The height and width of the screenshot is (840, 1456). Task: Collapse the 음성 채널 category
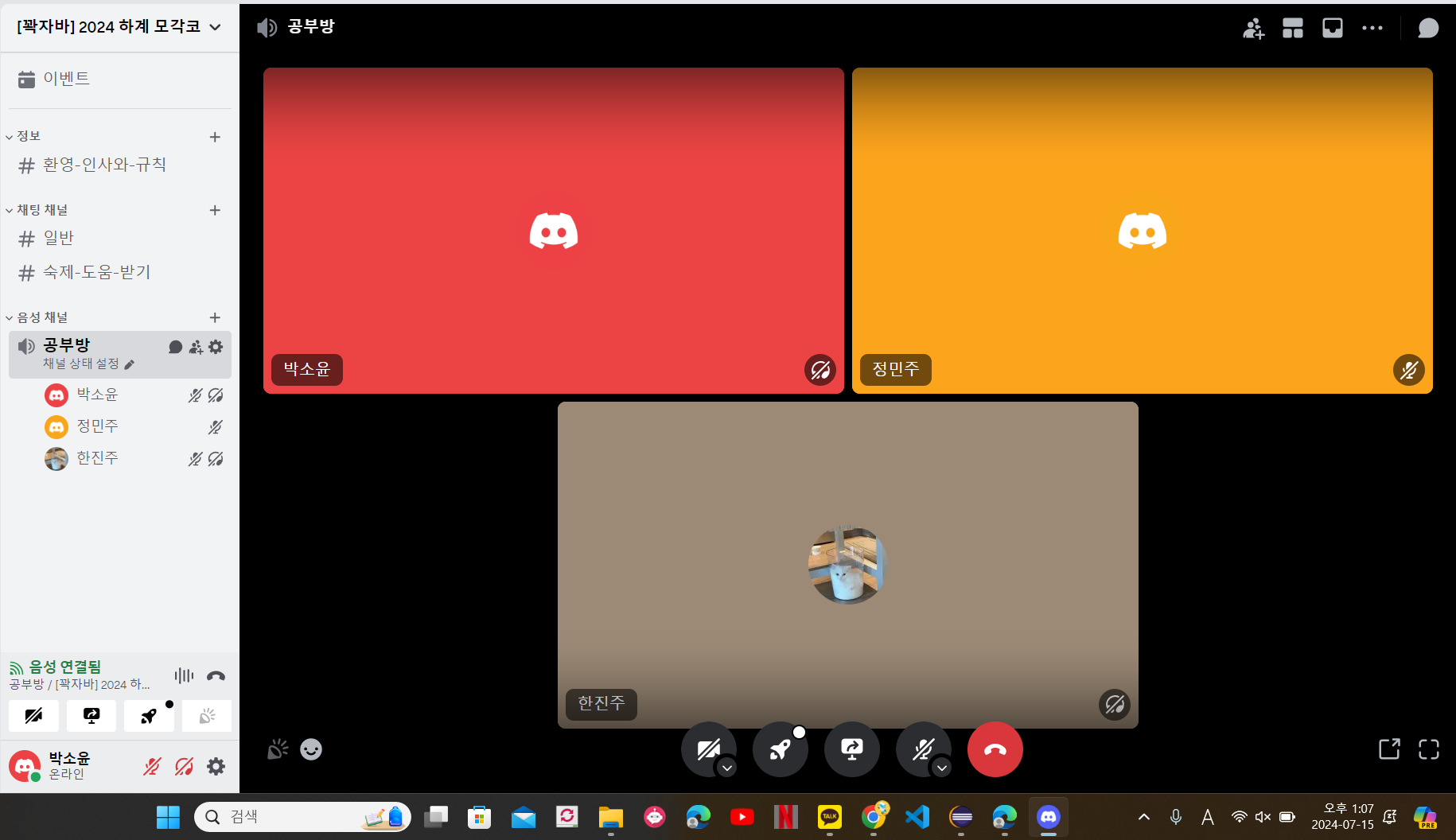[37, 317]
